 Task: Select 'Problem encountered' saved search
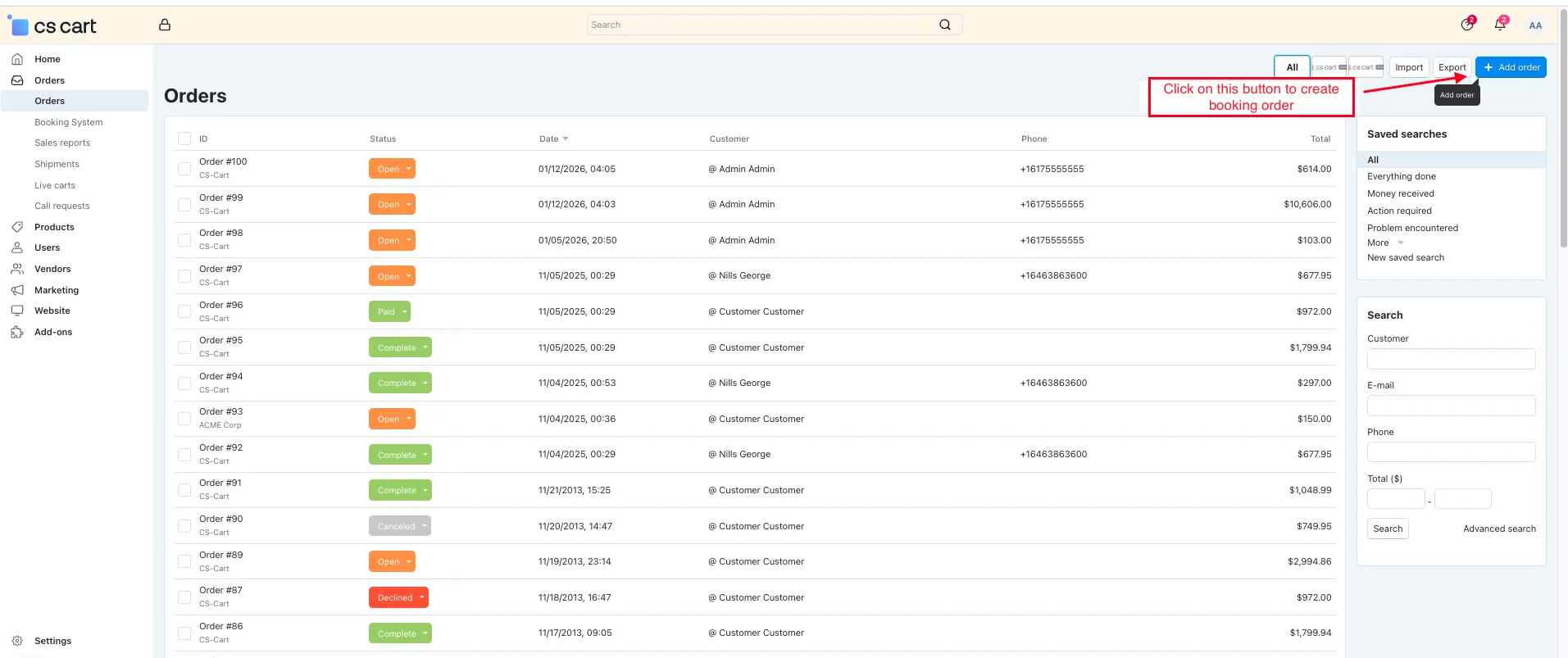(1412, 228)
